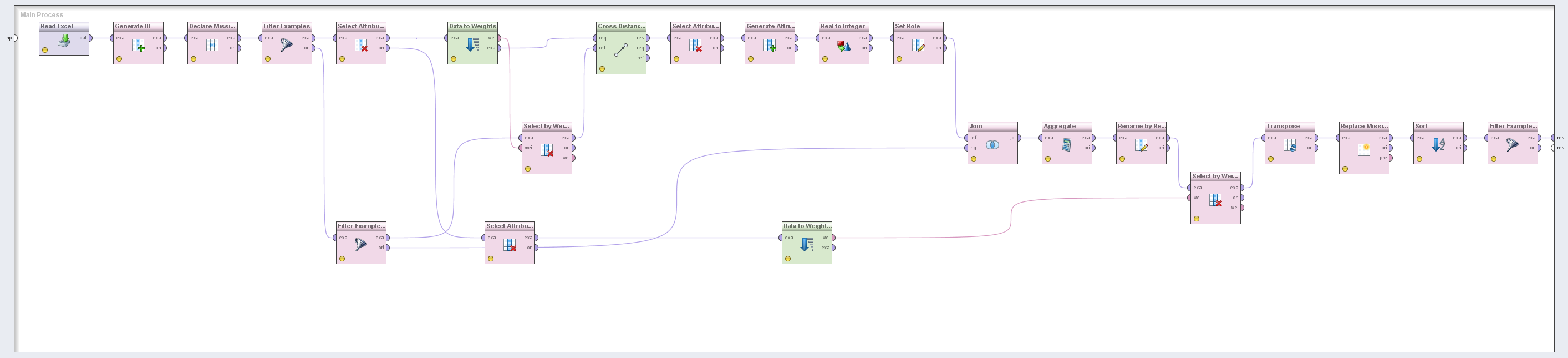Click the 'inp' process input port
The image size is (1568, 358).
coord(14,38)
